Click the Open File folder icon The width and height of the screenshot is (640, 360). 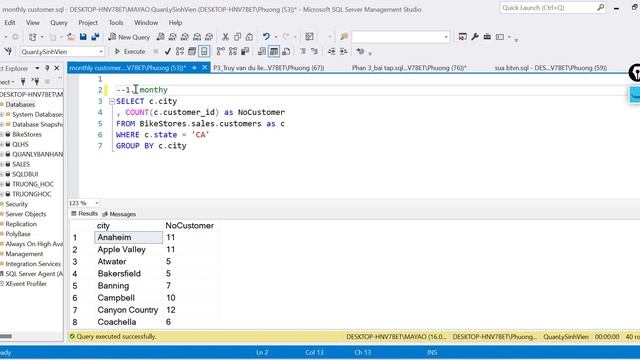click(71, 37)
